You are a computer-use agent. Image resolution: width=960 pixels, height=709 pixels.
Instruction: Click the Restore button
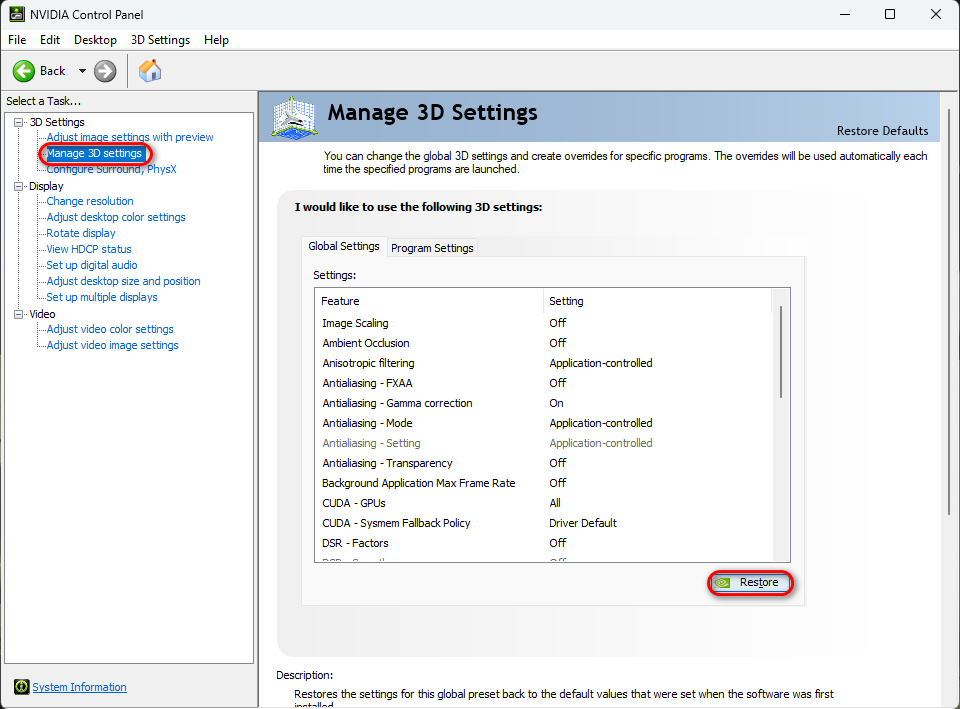click(753, 582)
